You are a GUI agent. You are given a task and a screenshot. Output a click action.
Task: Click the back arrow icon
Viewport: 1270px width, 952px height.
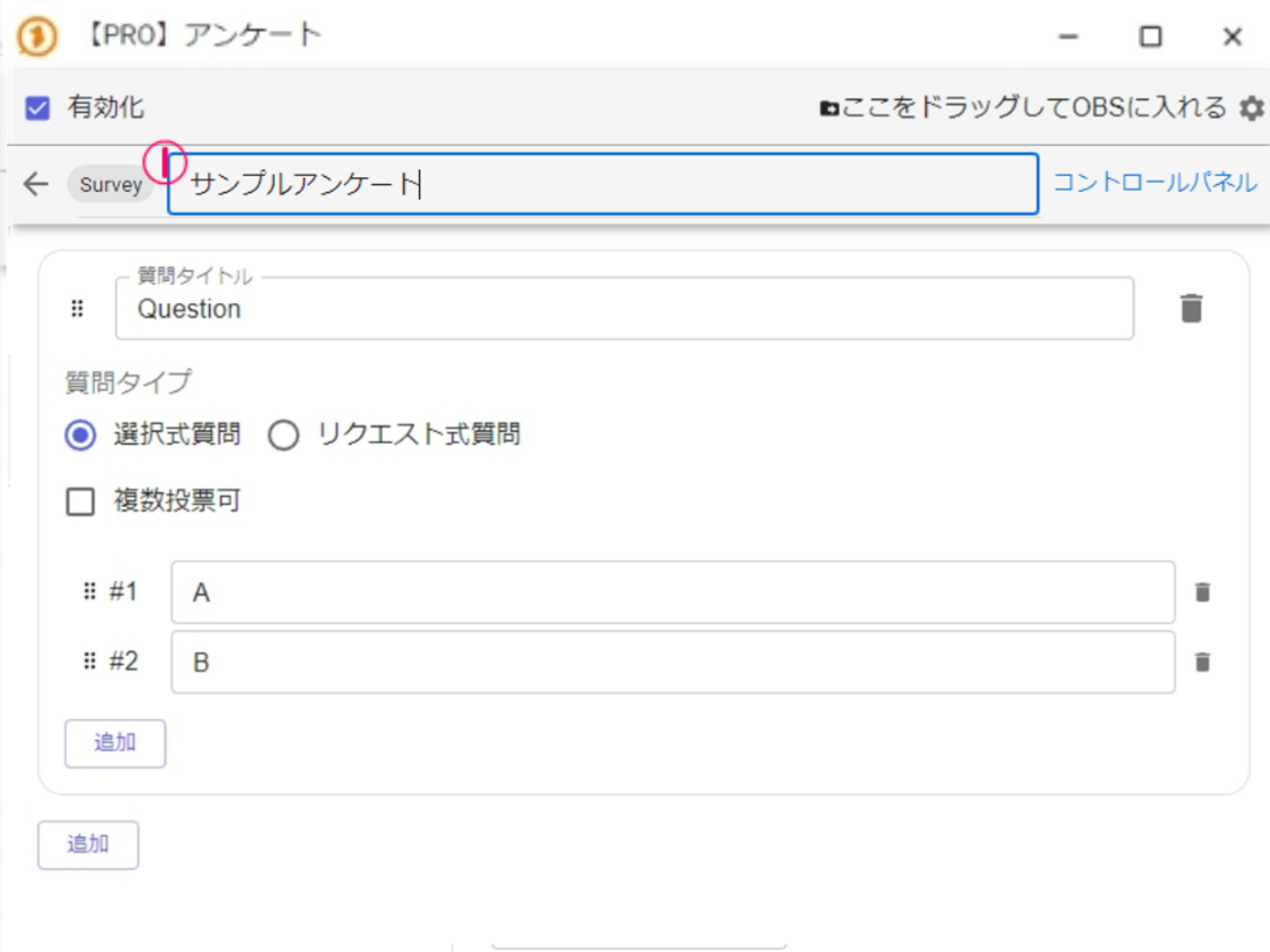36,184
